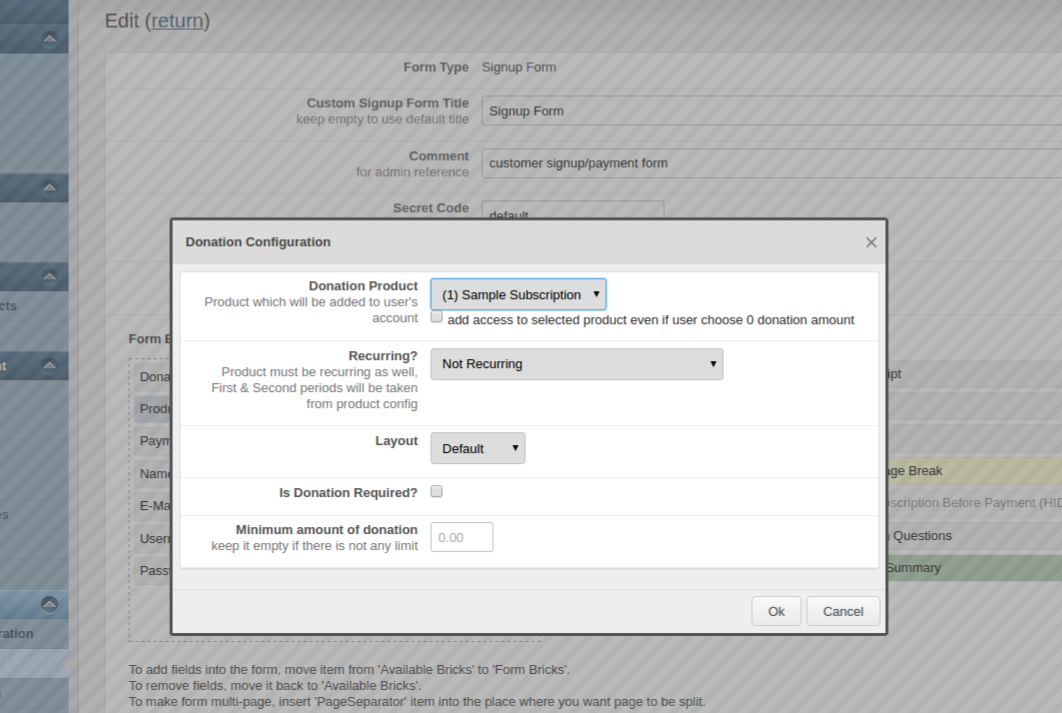Click into the Comment text field

pyautogui.click(x=770, y=163)
